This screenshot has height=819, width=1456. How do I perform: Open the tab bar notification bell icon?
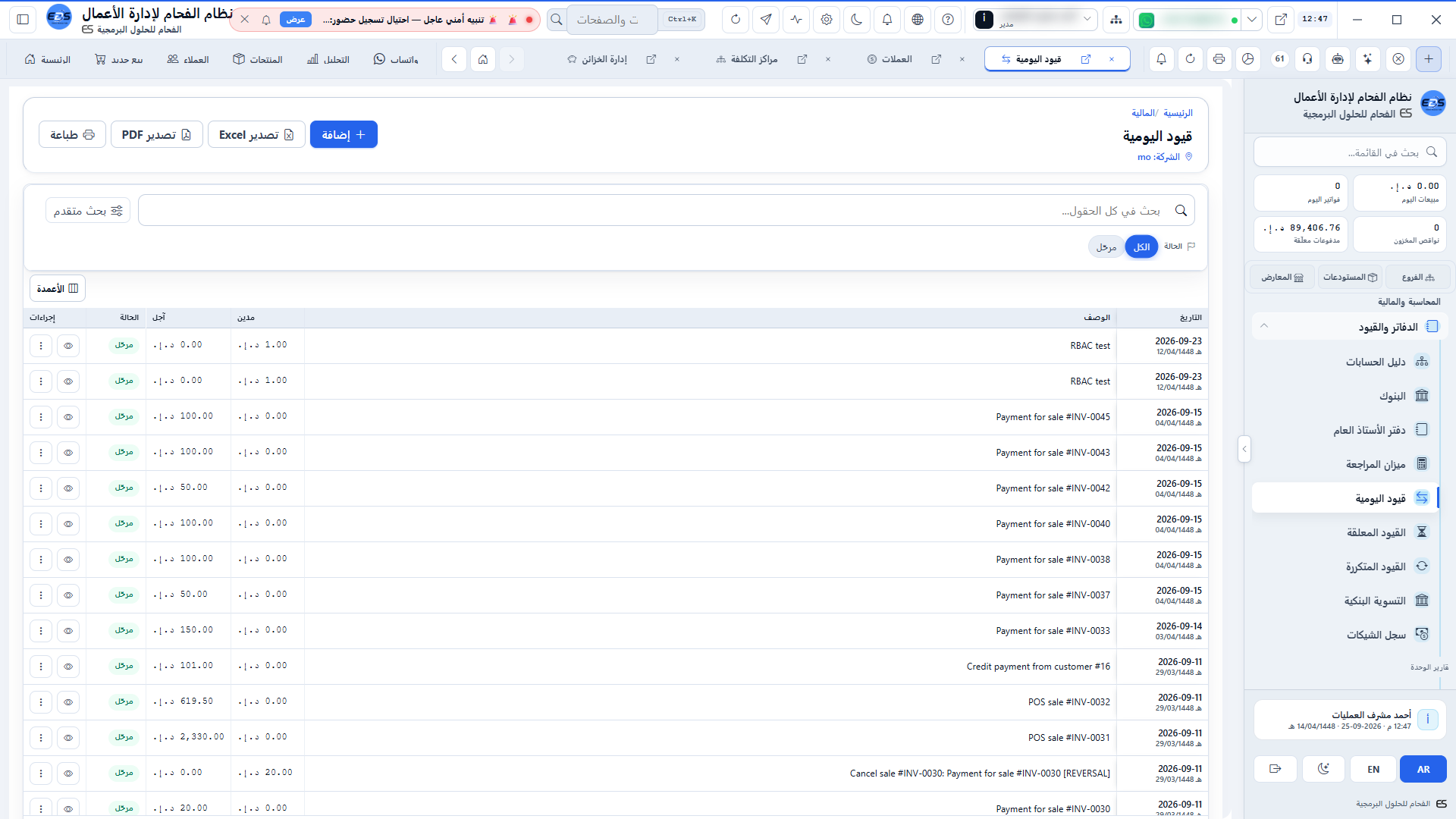pyautogui.click(x=1162, y=59)
